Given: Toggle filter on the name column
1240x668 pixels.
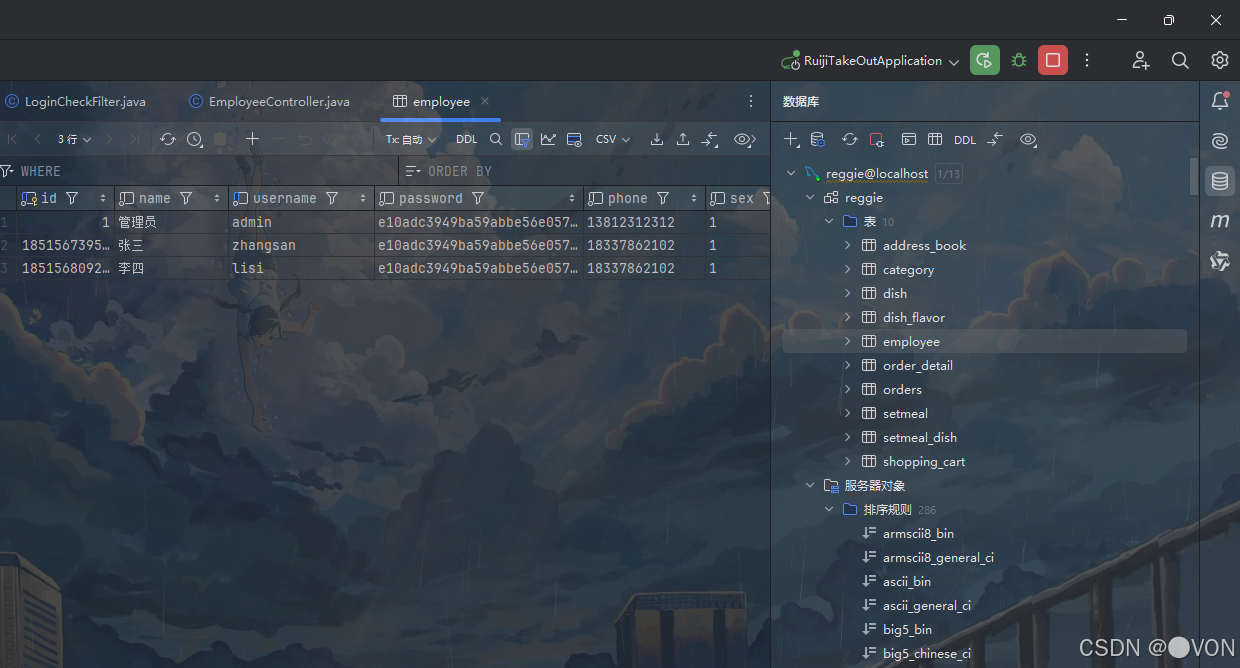Looking at the screenshot, I should click(x=186, y=198).
